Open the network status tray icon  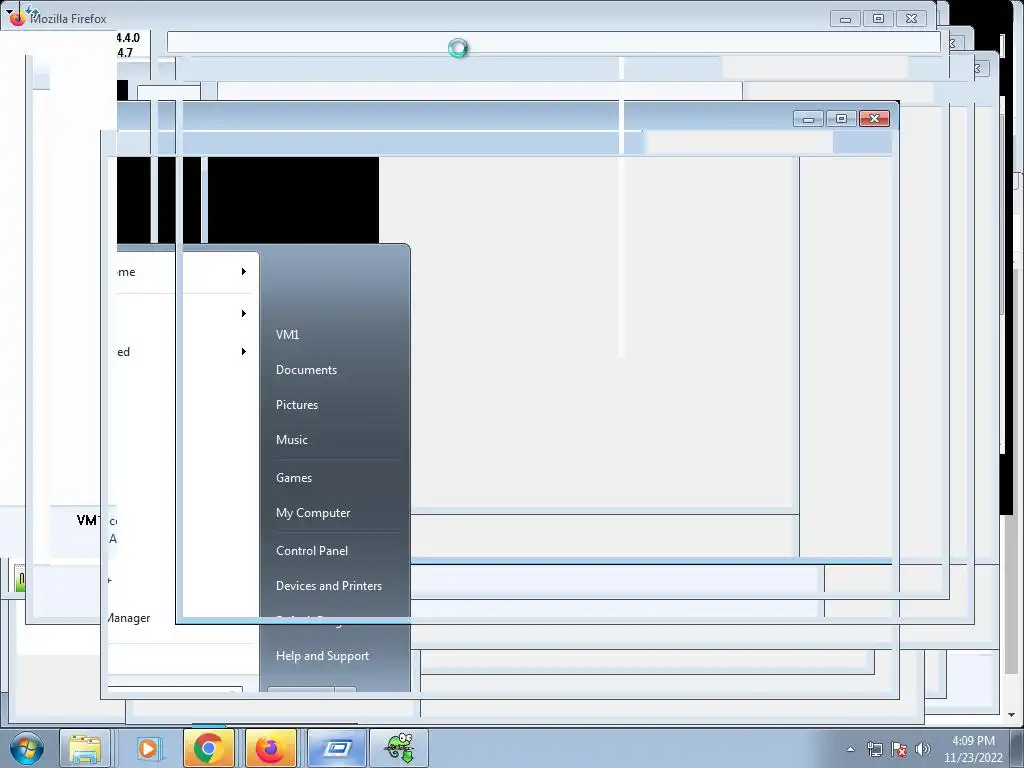click(874, 749)
